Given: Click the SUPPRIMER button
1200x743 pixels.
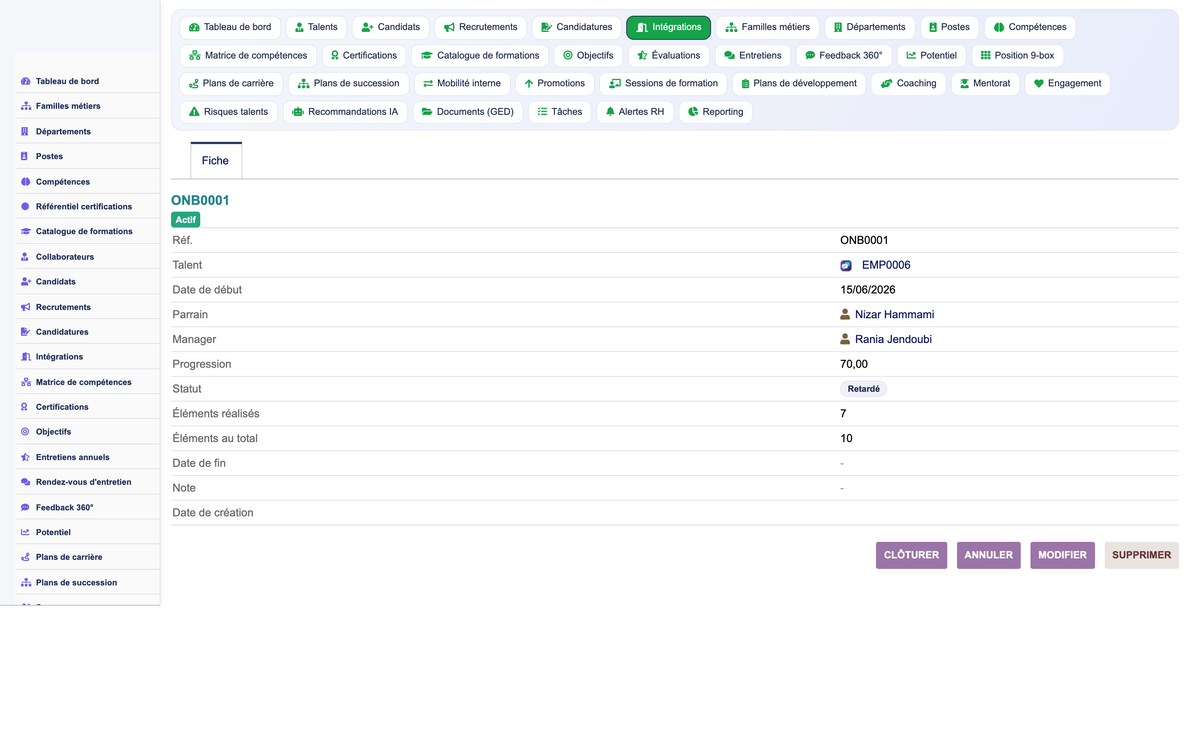Looking at the screenshot, I should click(1141, 555).
